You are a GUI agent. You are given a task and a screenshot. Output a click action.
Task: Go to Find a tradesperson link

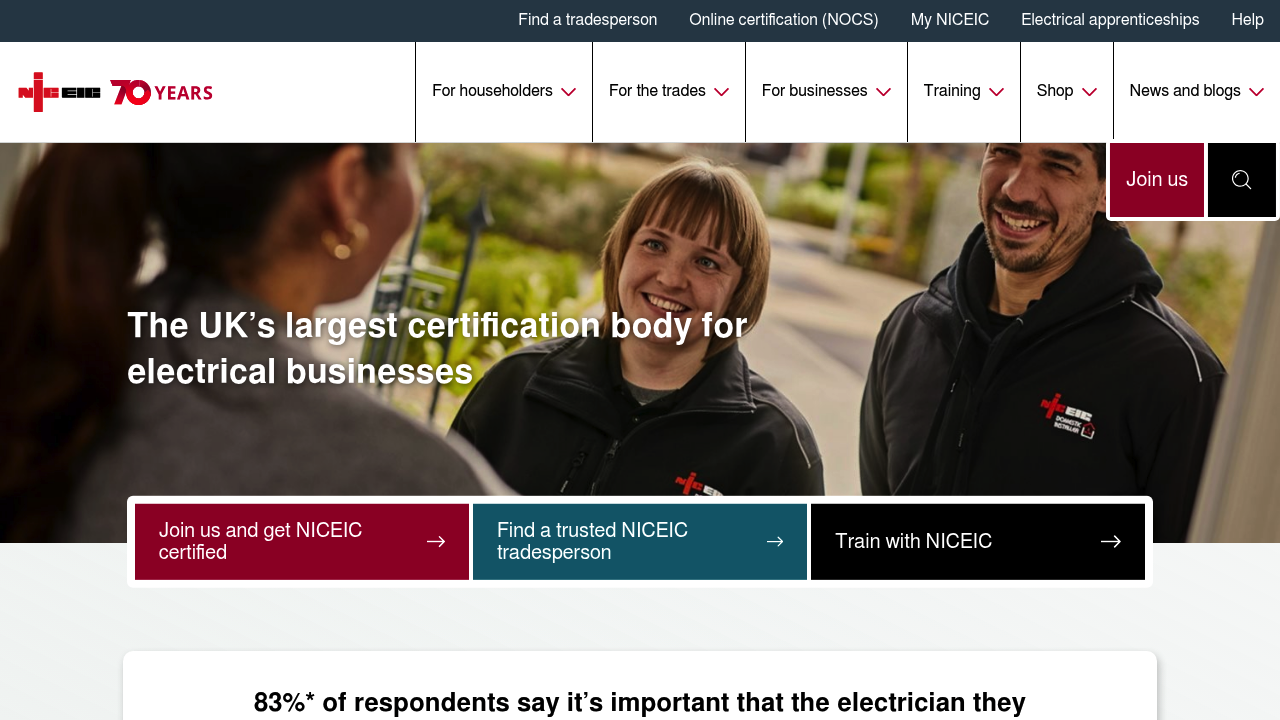(x=588, y=20)
